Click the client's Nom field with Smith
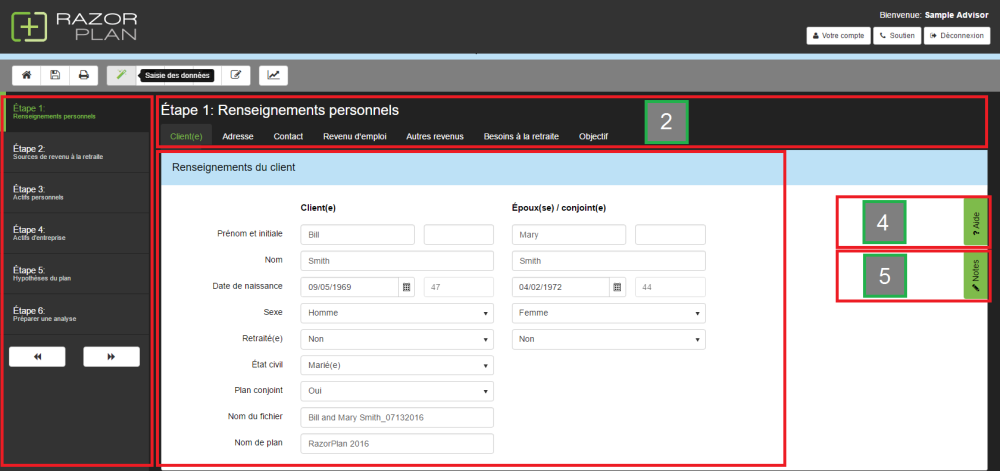 [x=397, y=261]
